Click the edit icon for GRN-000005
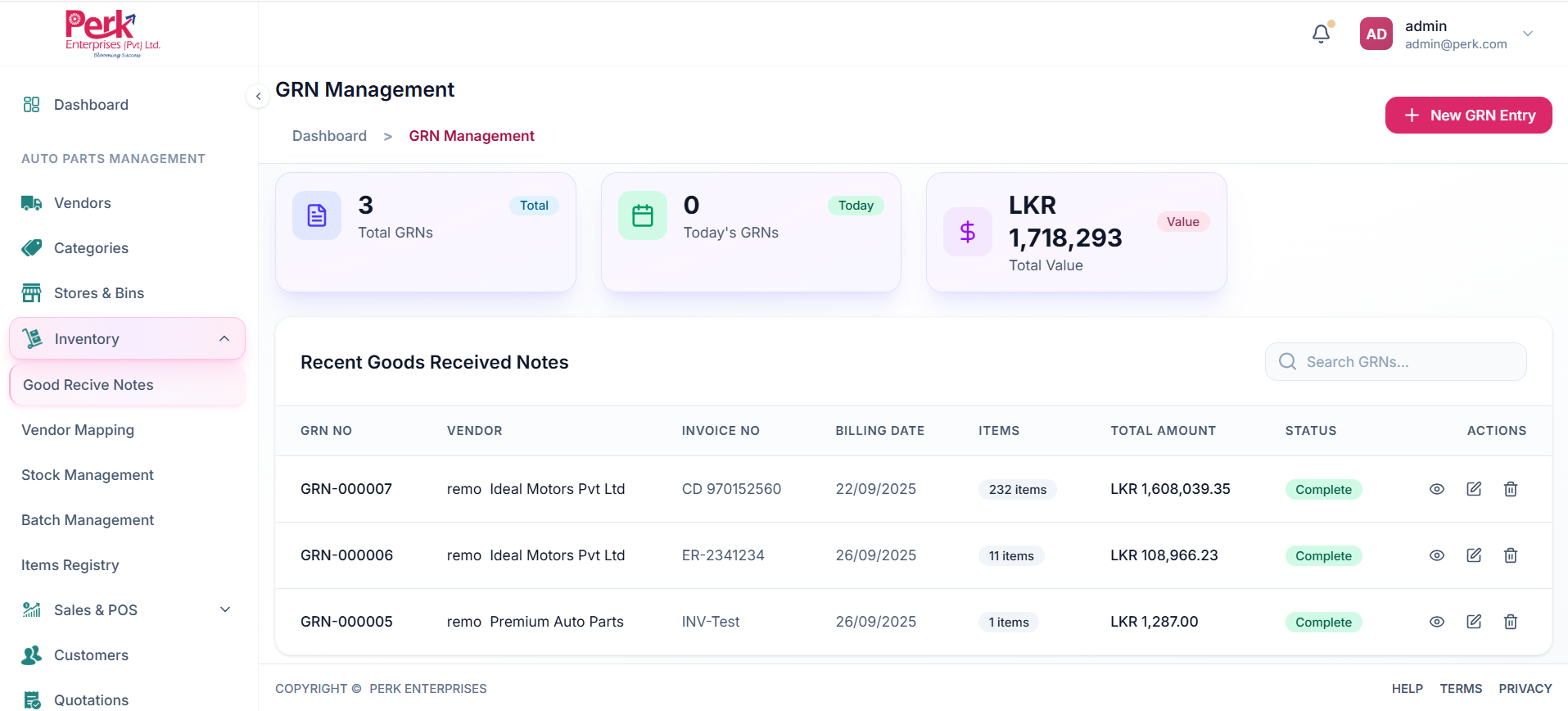This screenshot has width=1568, height=711. pyautogui.click(x=1474, y=622)
